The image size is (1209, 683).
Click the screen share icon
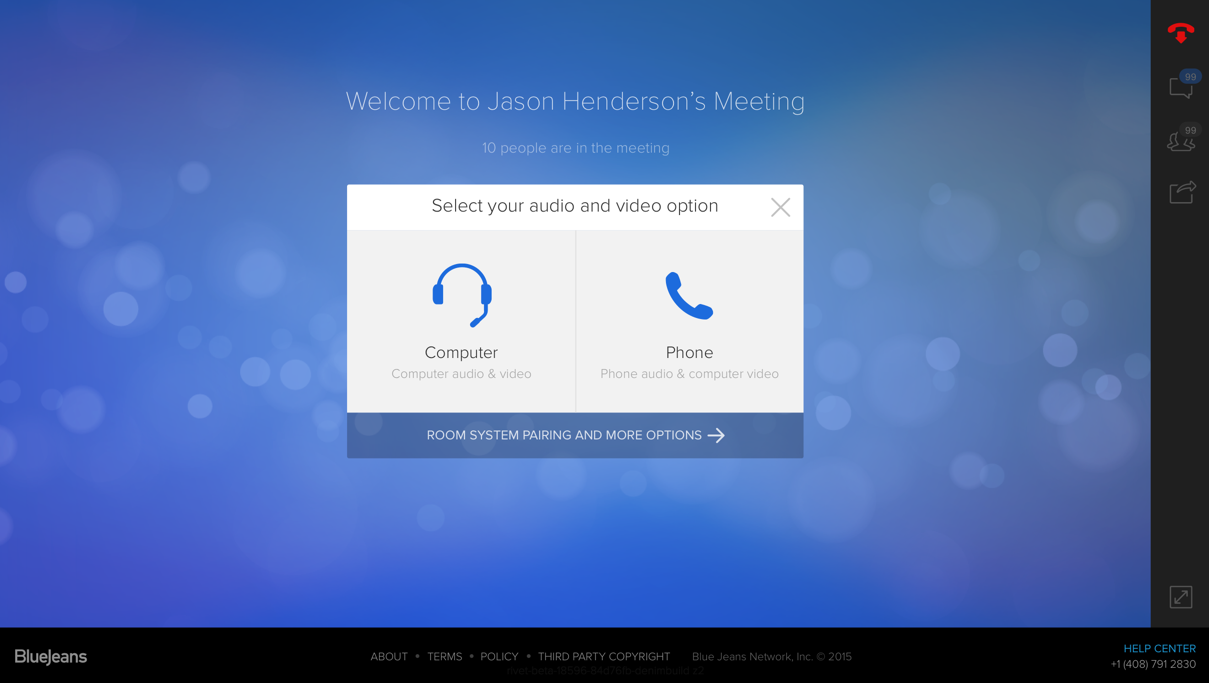tap(1181, 192)
